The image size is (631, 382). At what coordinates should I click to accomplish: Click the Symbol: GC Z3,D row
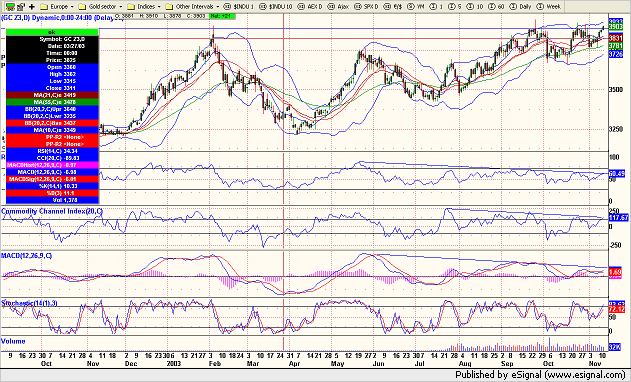click(52, 39)
